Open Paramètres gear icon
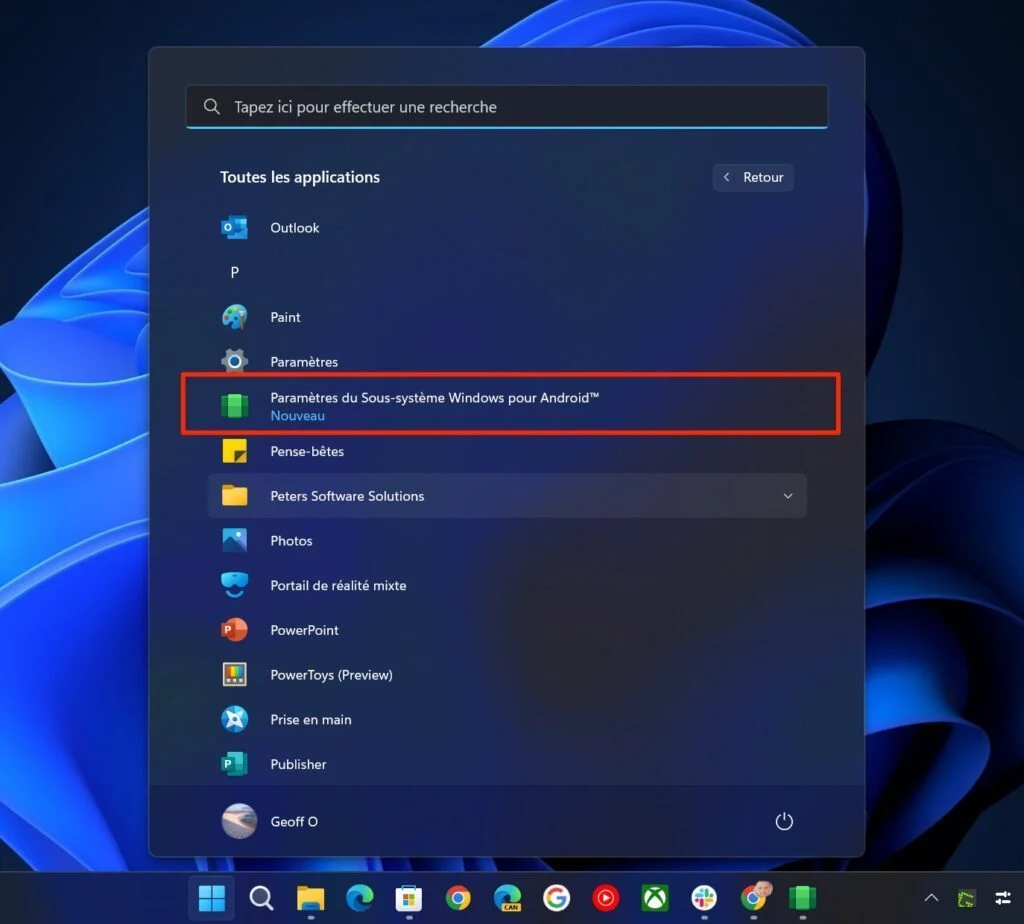The height and width of the screenshot is (924, 1024). click(x=234, y=360)
